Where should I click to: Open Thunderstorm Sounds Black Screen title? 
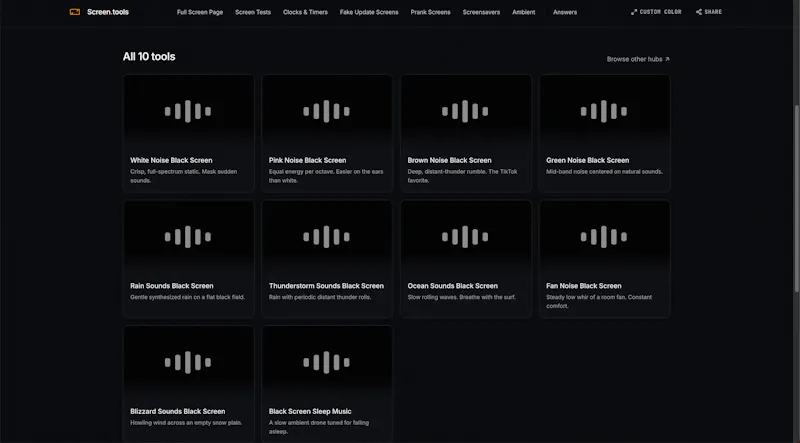click(x=326, y=286)
